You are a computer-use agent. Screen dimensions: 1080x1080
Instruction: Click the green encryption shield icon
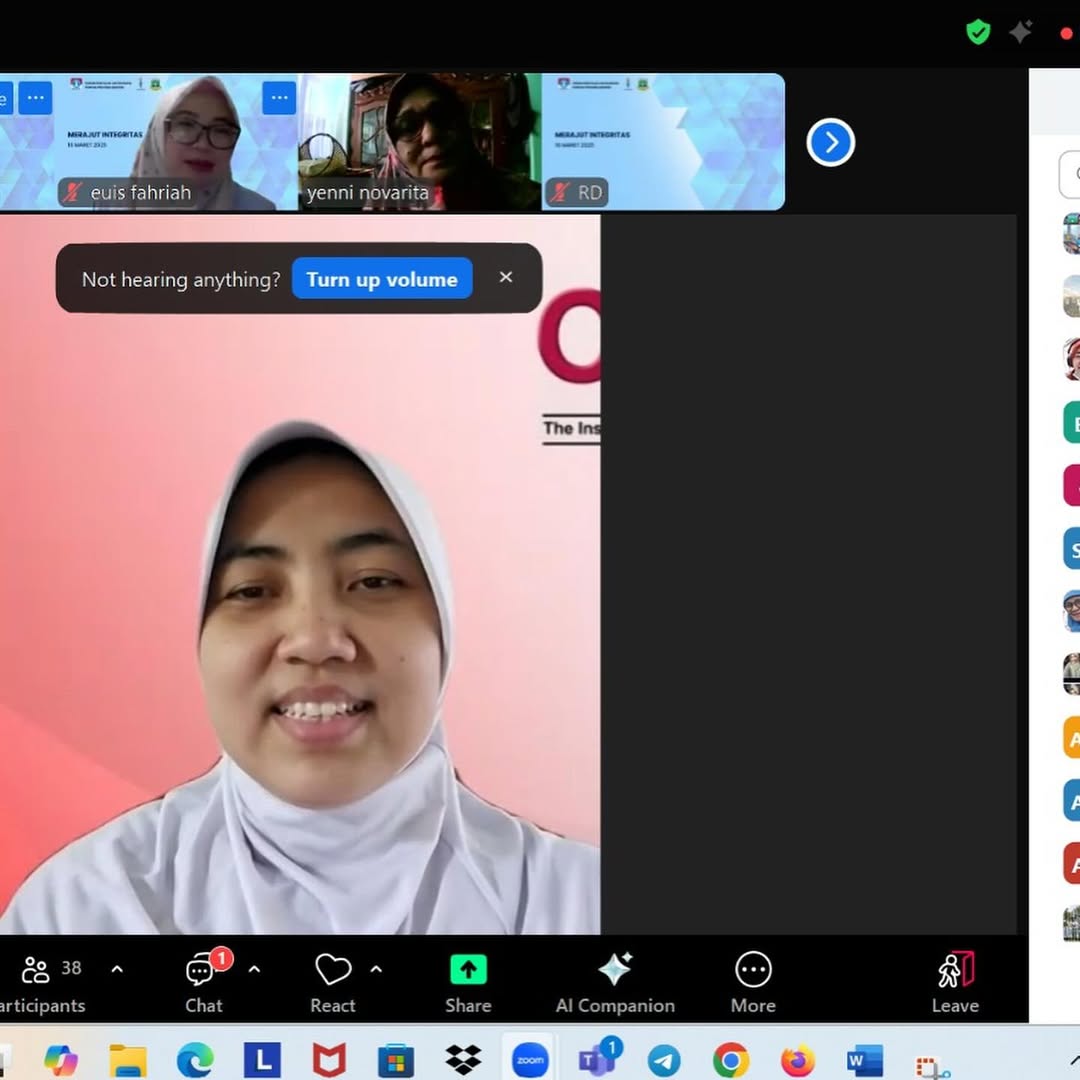point(978,32)
